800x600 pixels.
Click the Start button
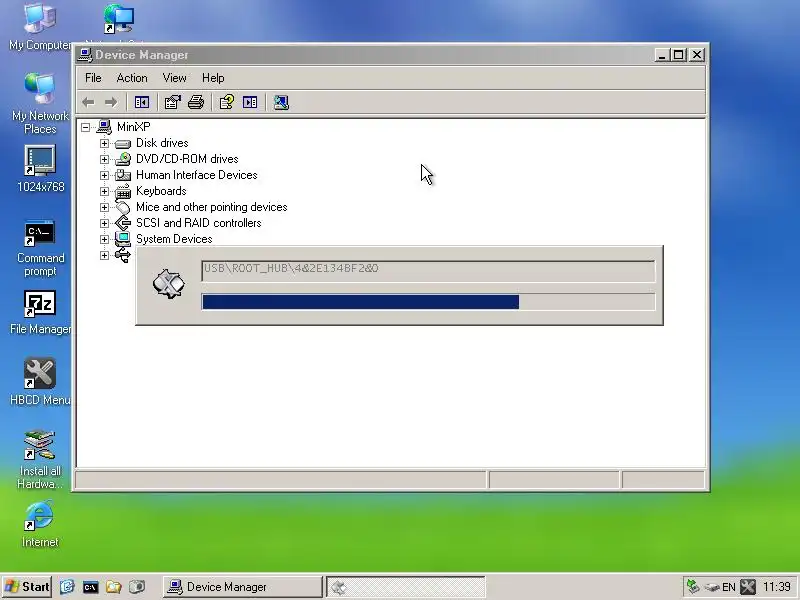coord(27,587)
